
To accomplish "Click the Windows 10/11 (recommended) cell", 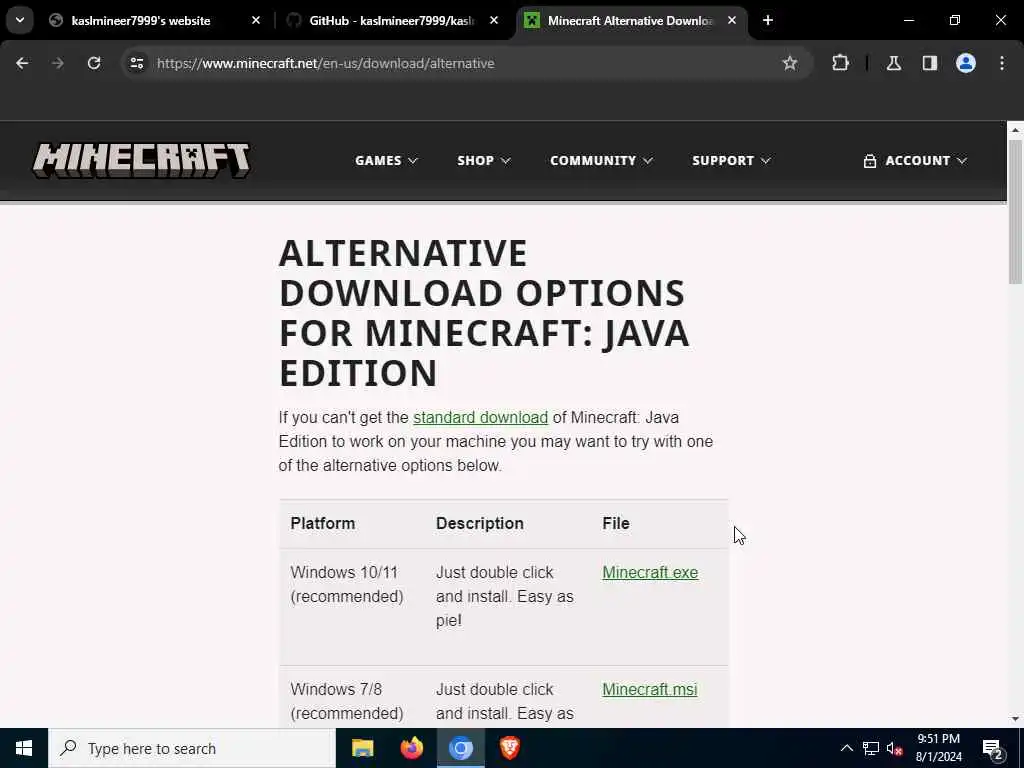I will (347, 584).
